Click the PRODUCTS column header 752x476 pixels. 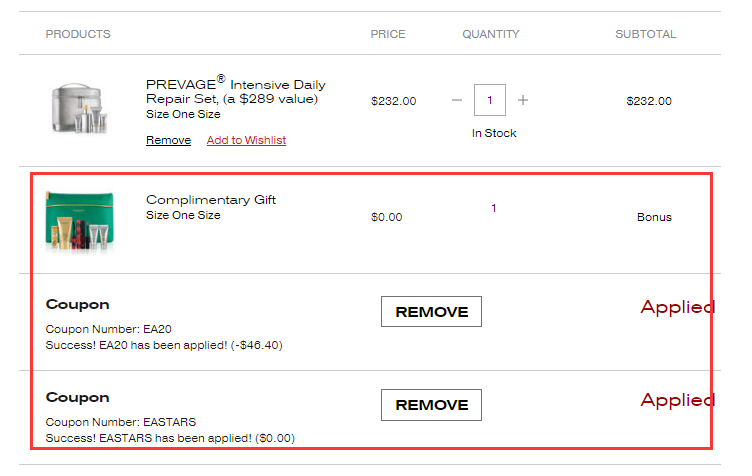tap(78, 34)
